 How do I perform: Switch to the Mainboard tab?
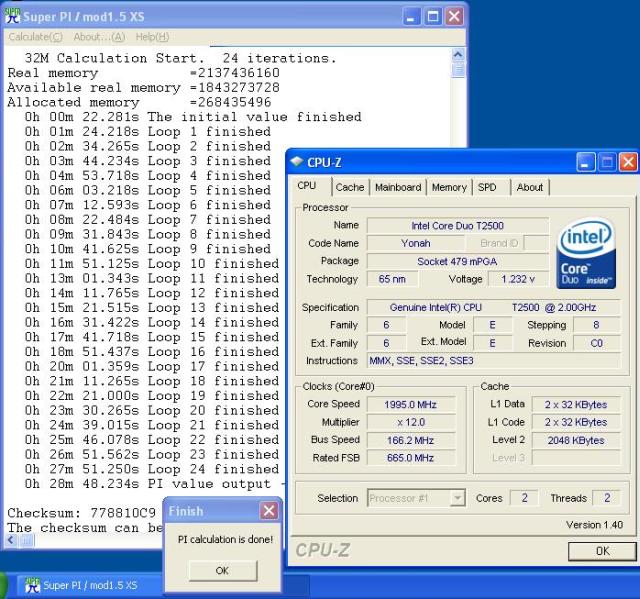pyautogui.click(x=398, y=187)
